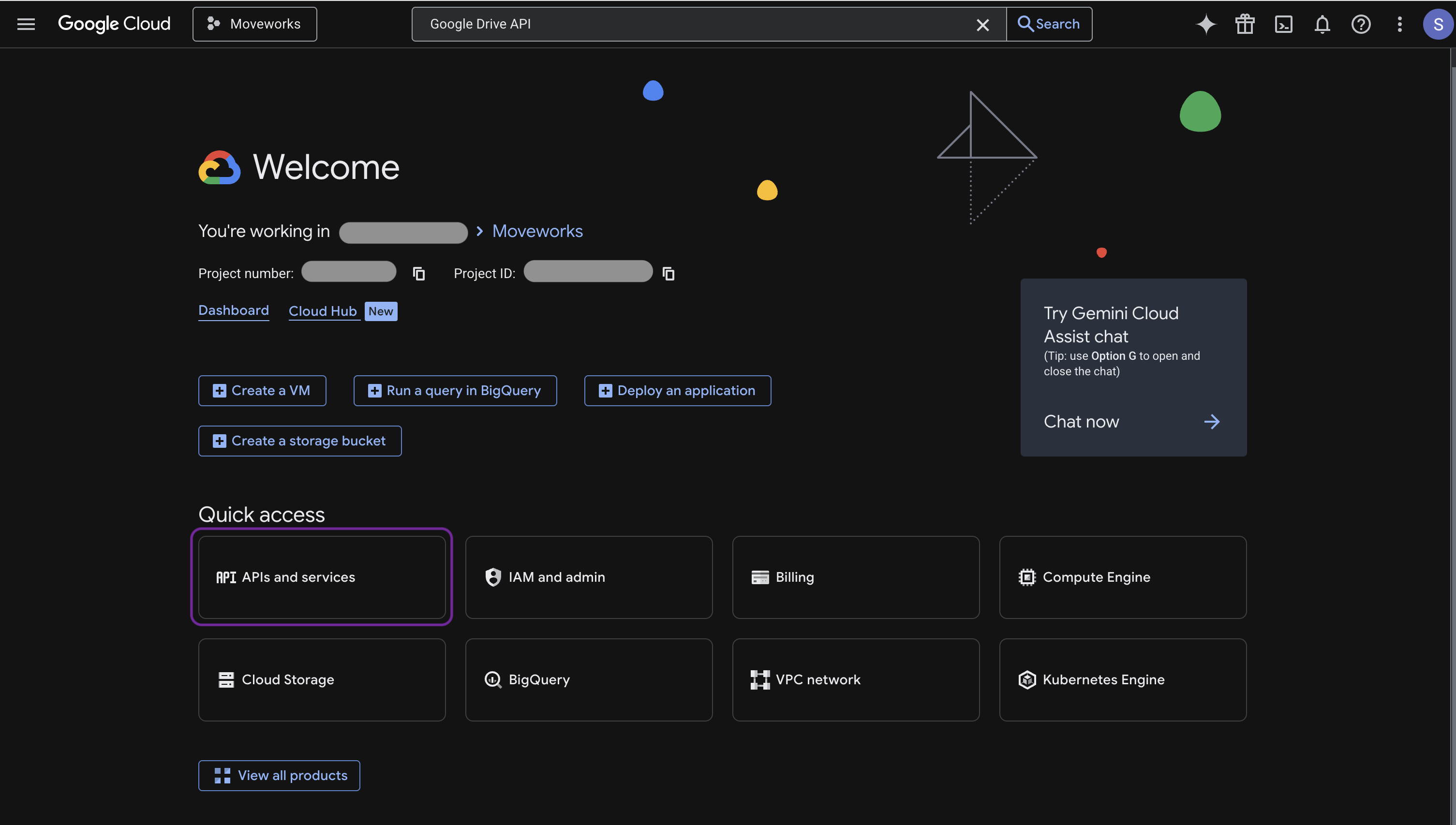Open the account avatar menu
The height and width of the screenshot is (825, 1456).
(1437, 24)
